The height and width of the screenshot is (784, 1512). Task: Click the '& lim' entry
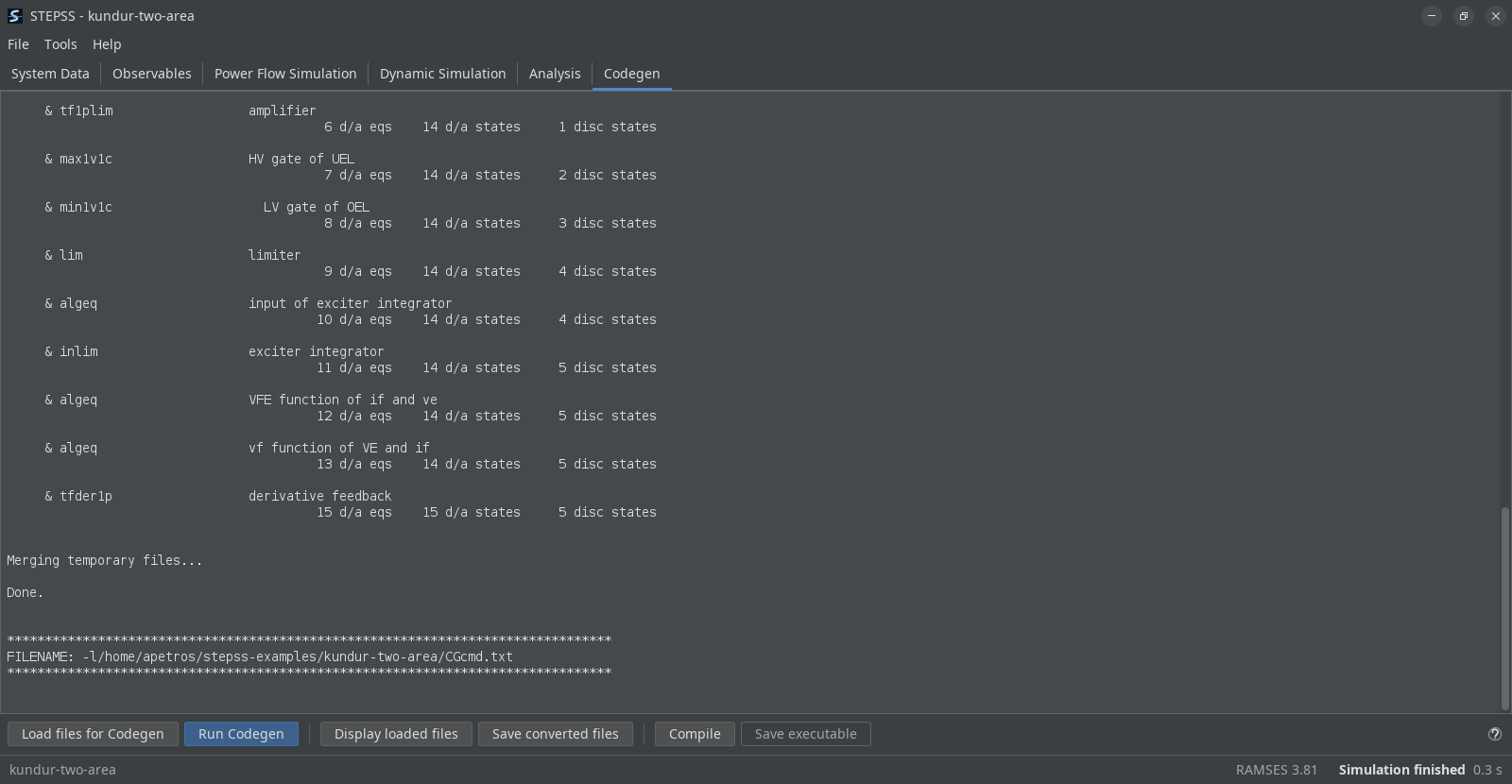(x=63, y=255)
